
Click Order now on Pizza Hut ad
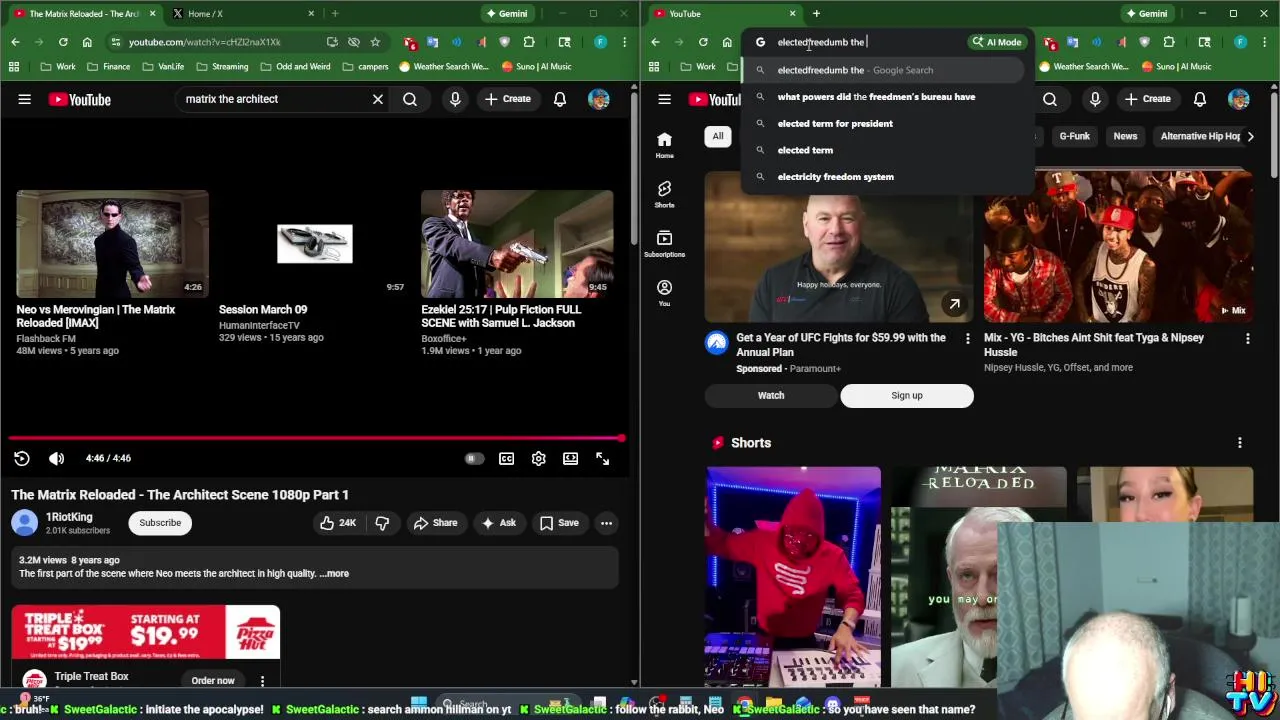(x=213, y=681)
